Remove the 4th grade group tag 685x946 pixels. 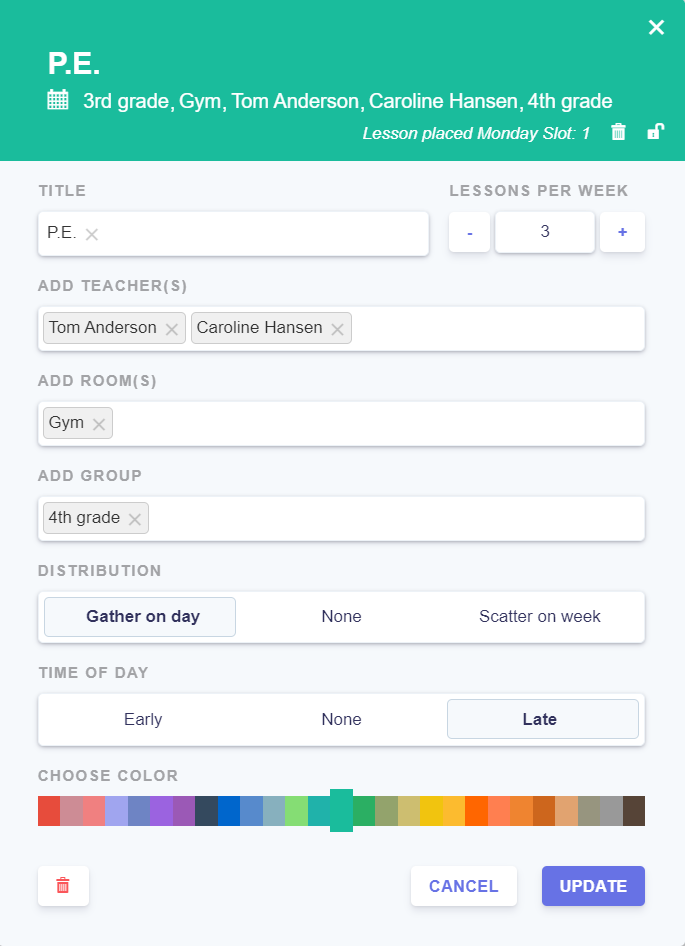(134, 519)
